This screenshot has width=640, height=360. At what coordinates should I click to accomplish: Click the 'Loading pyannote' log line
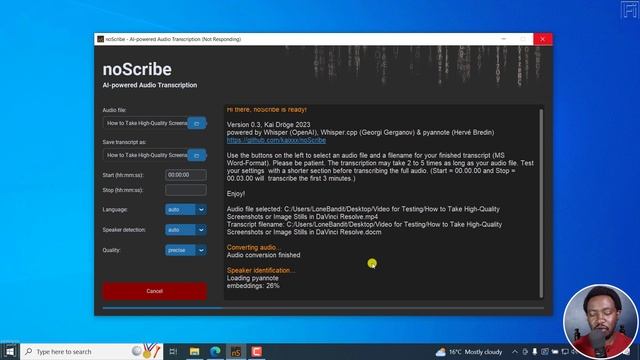tap(253, 278)
